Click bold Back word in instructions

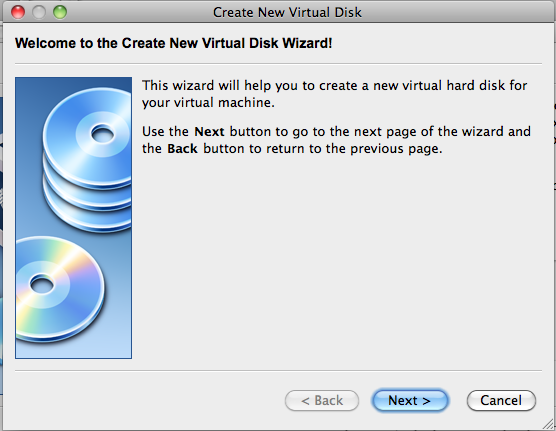[x=182, y=149]
